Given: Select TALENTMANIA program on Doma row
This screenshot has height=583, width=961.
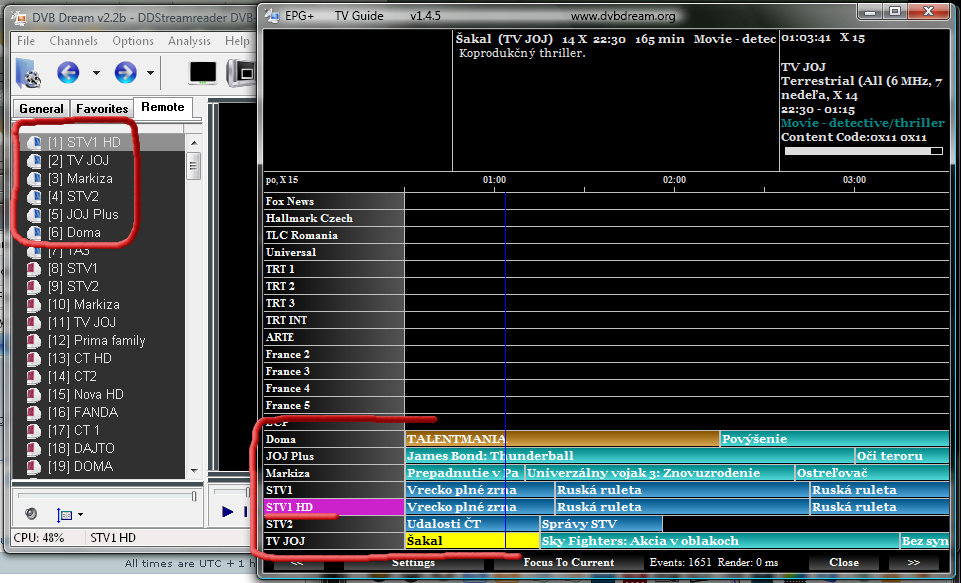Looking at the screenshot, I should pyautogui.click(x=562, y=439).
